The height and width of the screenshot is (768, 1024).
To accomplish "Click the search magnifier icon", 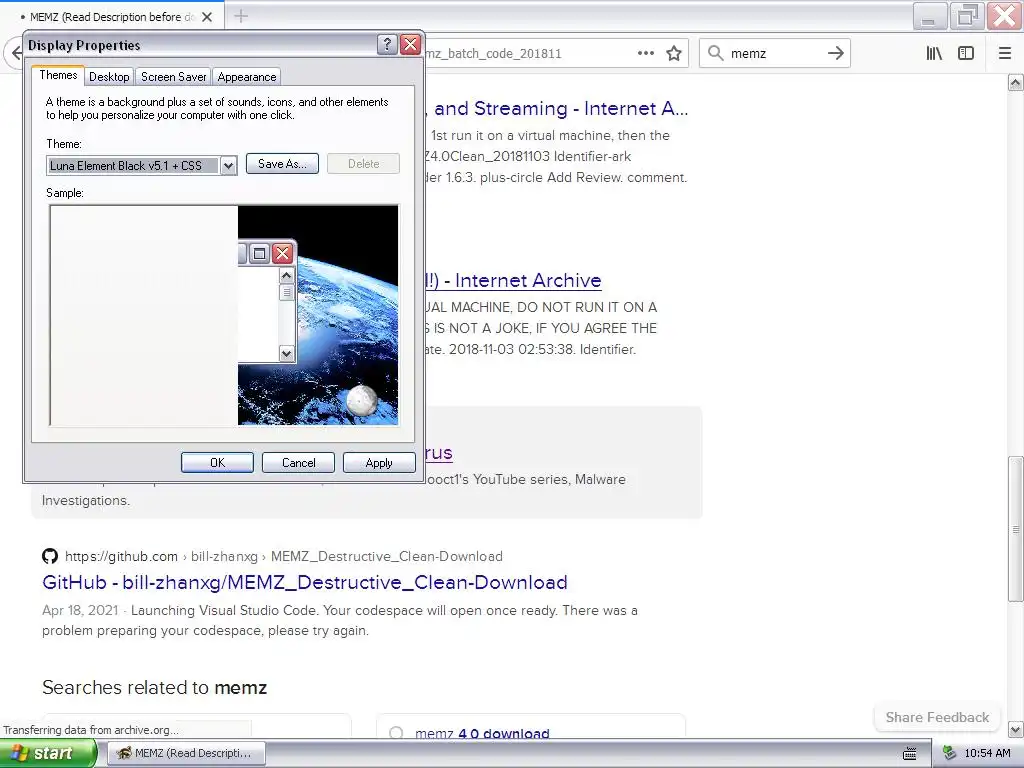I will [x=716, y=53].
